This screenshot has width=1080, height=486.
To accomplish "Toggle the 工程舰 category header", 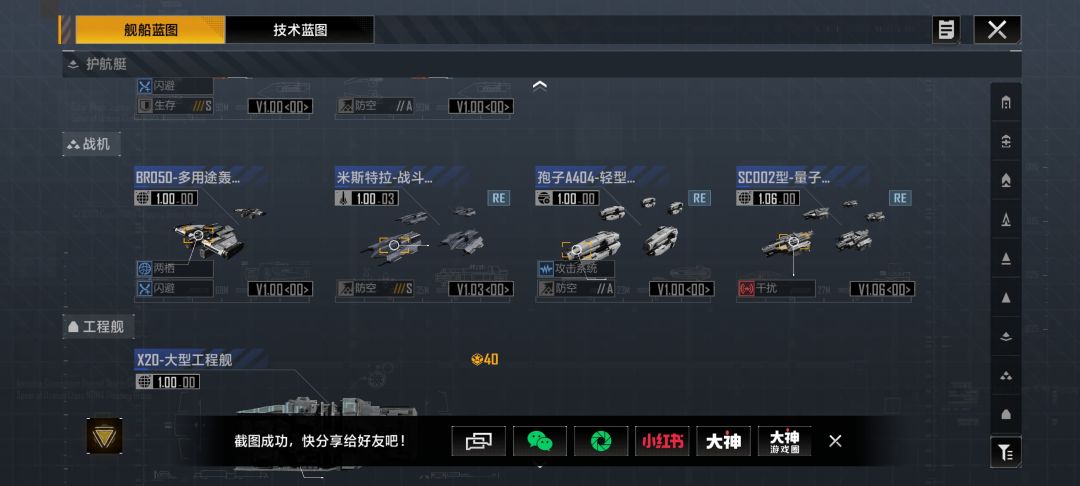I will [98, 327].
